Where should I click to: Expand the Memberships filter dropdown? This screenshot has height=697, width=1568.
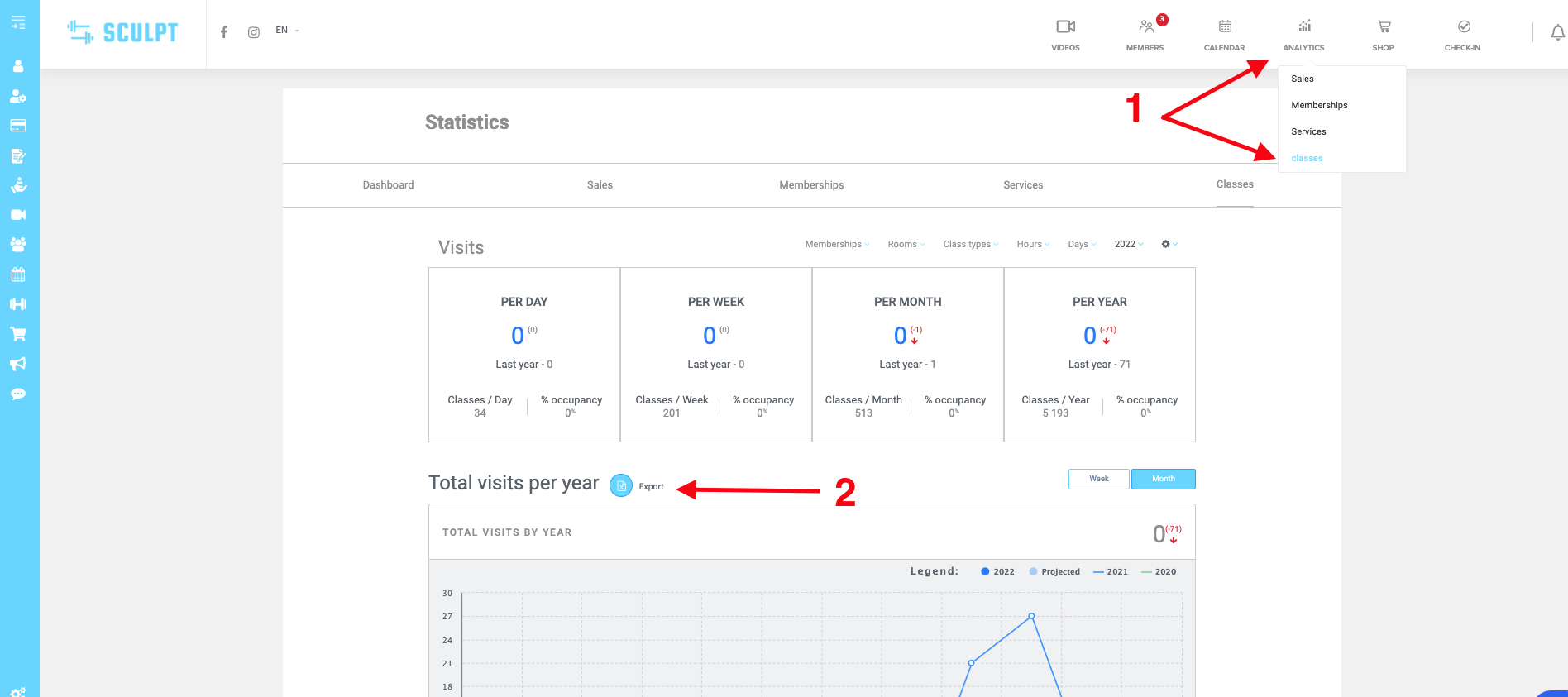click(836, 244)
